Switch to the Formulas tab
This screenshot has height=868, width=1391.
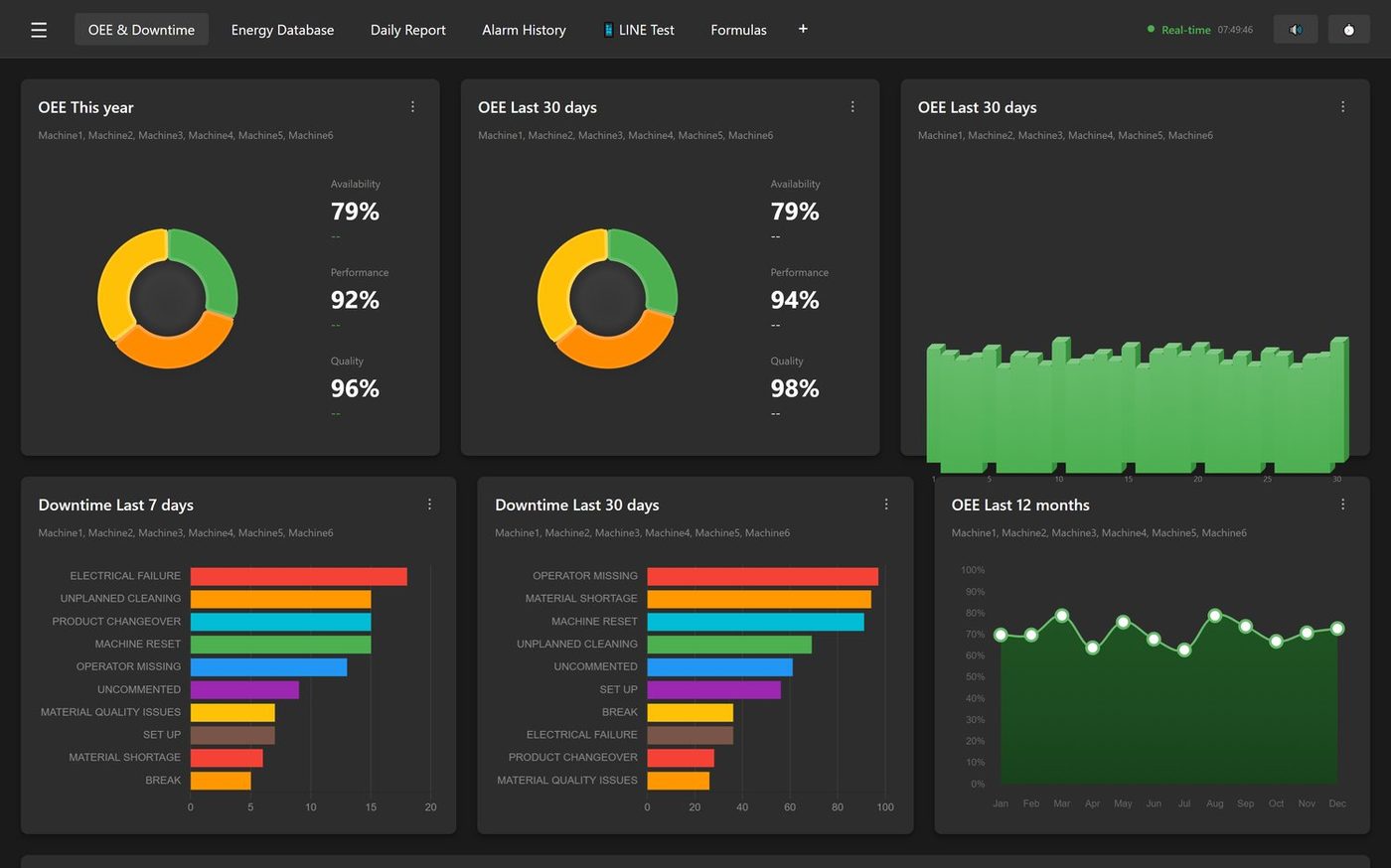pos(738,30)
